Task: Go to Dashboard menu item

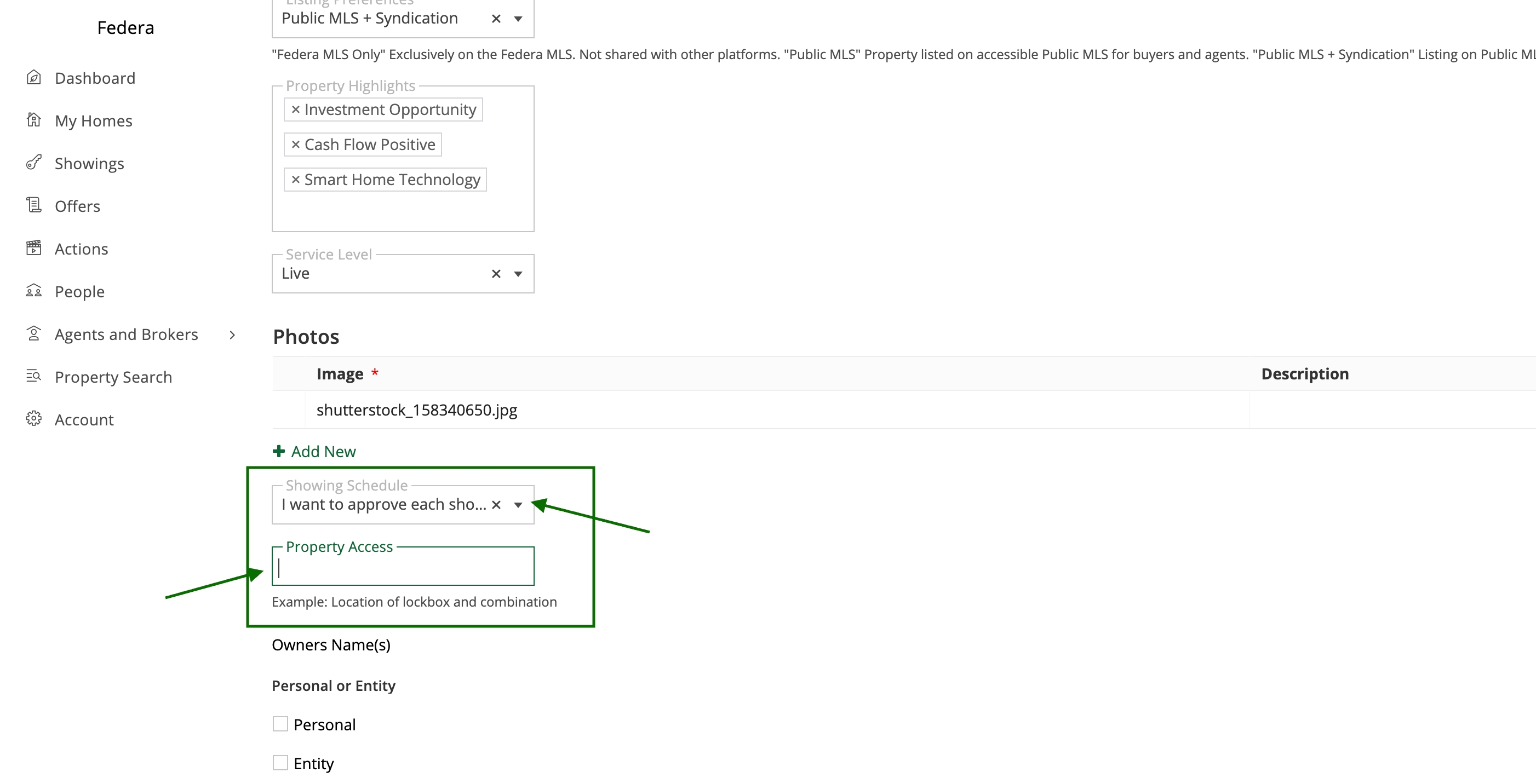Action: tap(95, 78)
